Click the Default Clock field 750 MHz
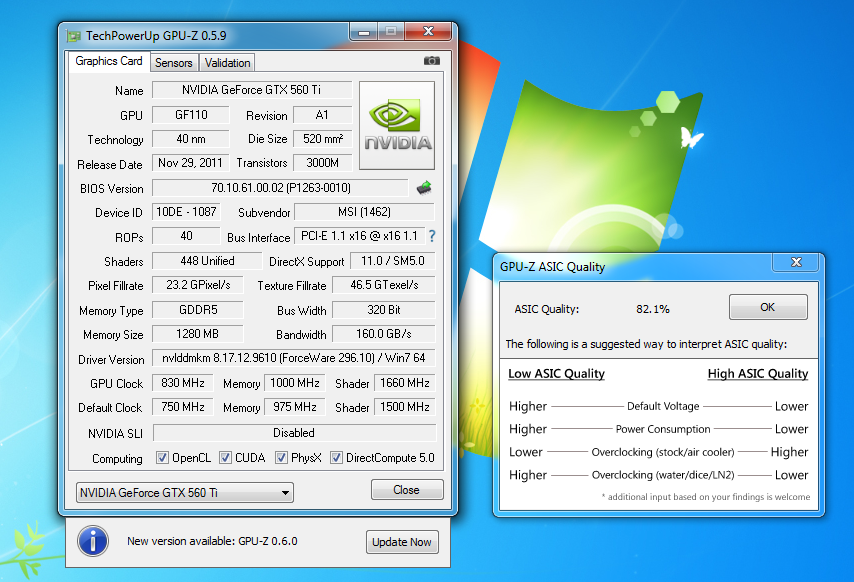The height and width of the screenshot is (582, 854). 182,407
